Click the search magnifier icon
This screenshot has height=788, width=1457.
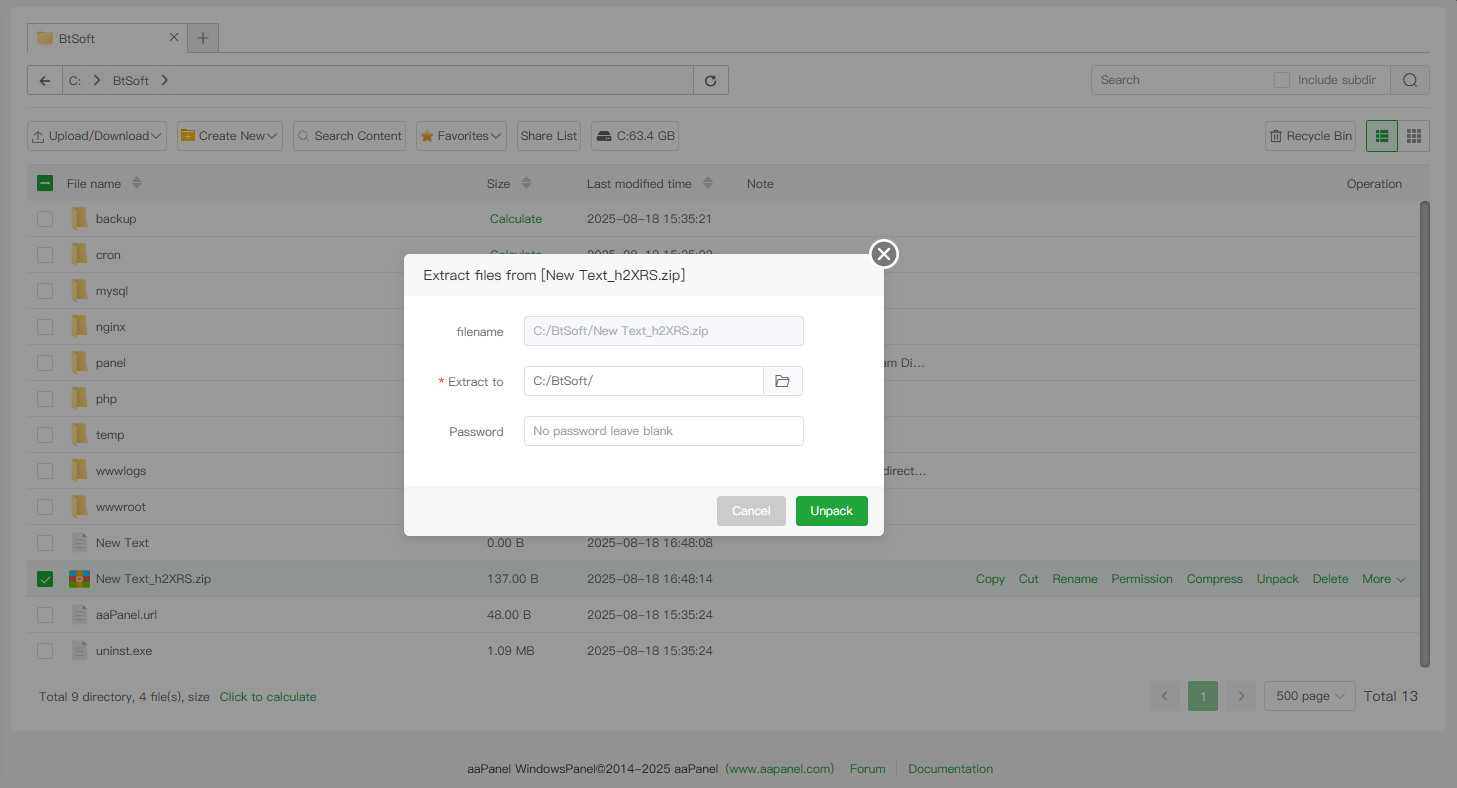[x=1409, y=80]
